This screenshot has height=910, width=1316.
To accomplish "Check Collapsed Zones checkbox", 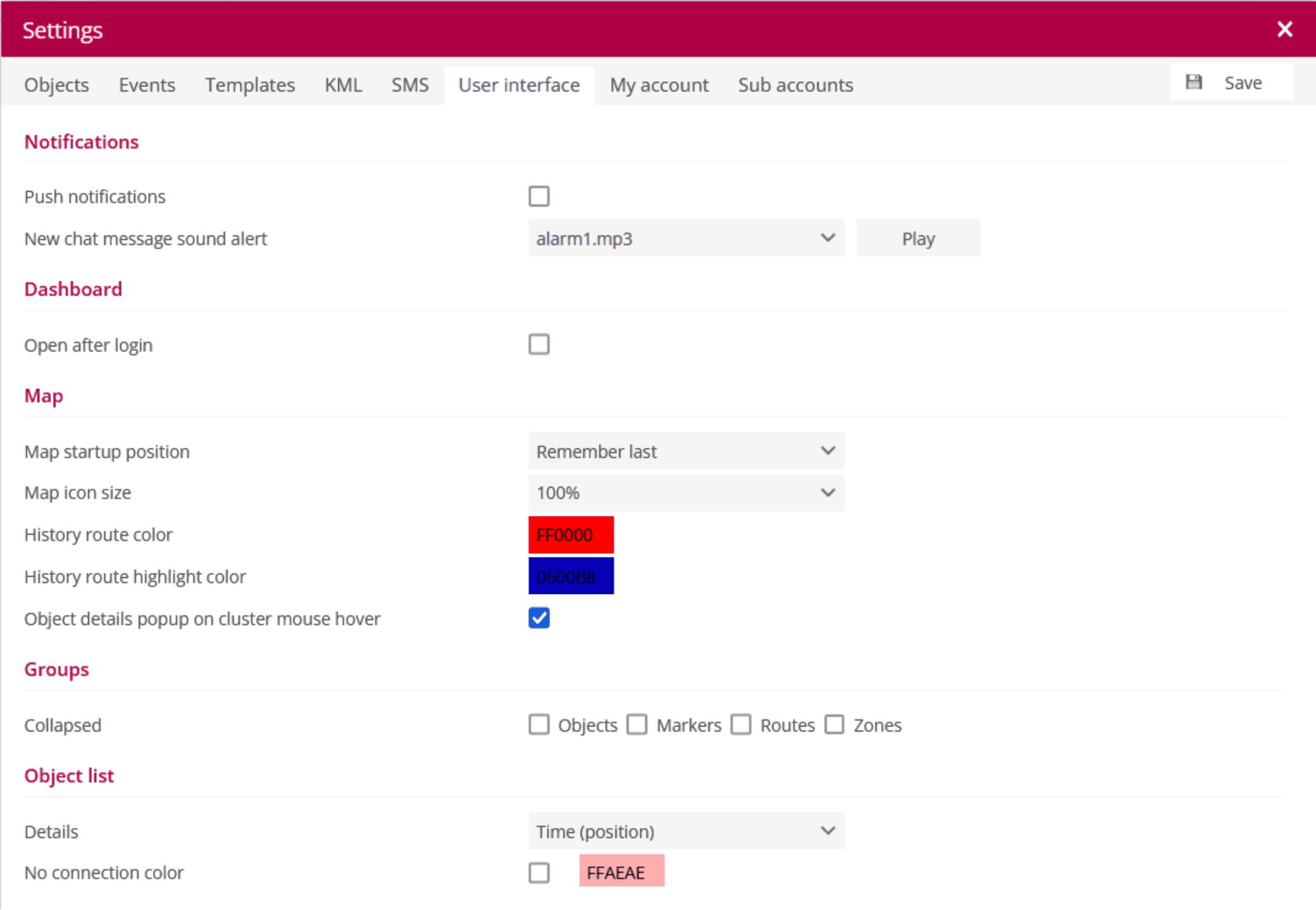I will point(834,724).
